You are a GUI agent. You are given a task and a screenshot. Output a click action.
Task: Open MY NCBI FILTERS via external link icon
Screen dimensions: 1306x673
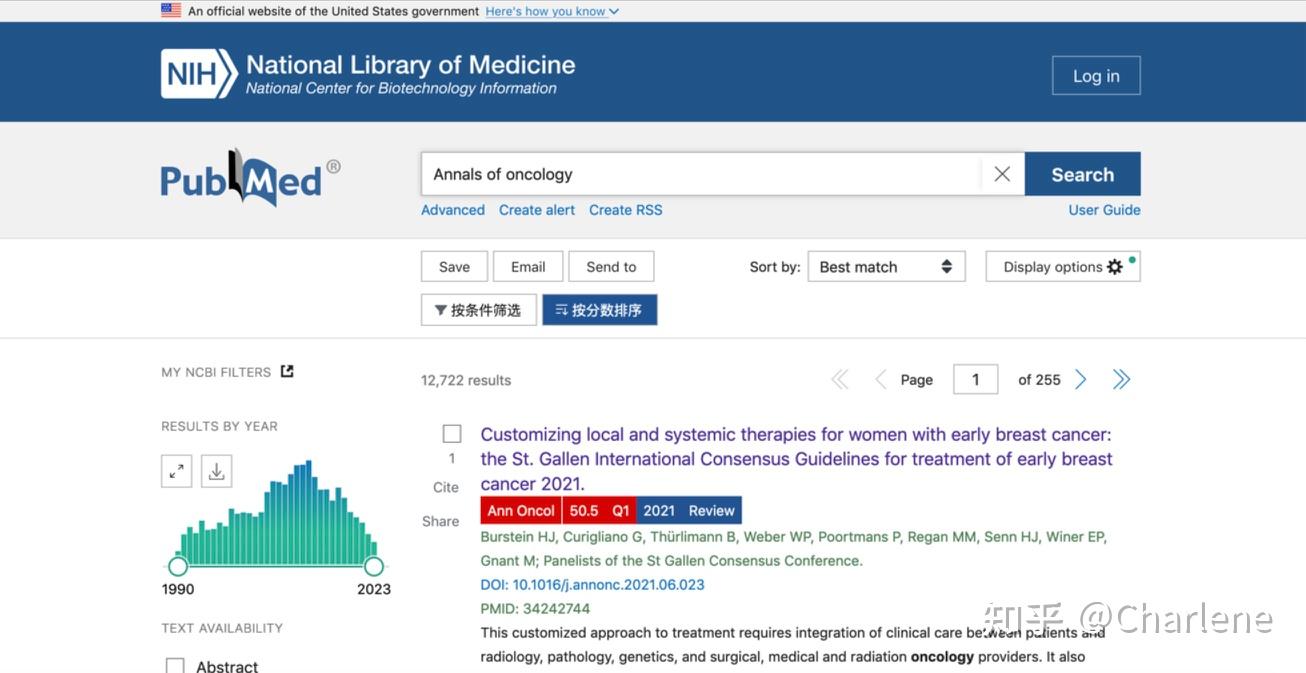(287, 370)
